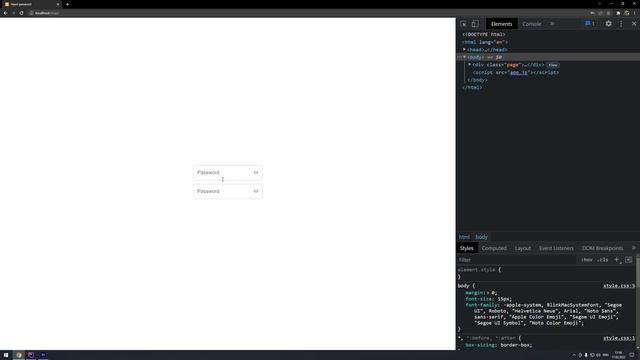Click the flex badge on the page div

(x=553, y=65)
